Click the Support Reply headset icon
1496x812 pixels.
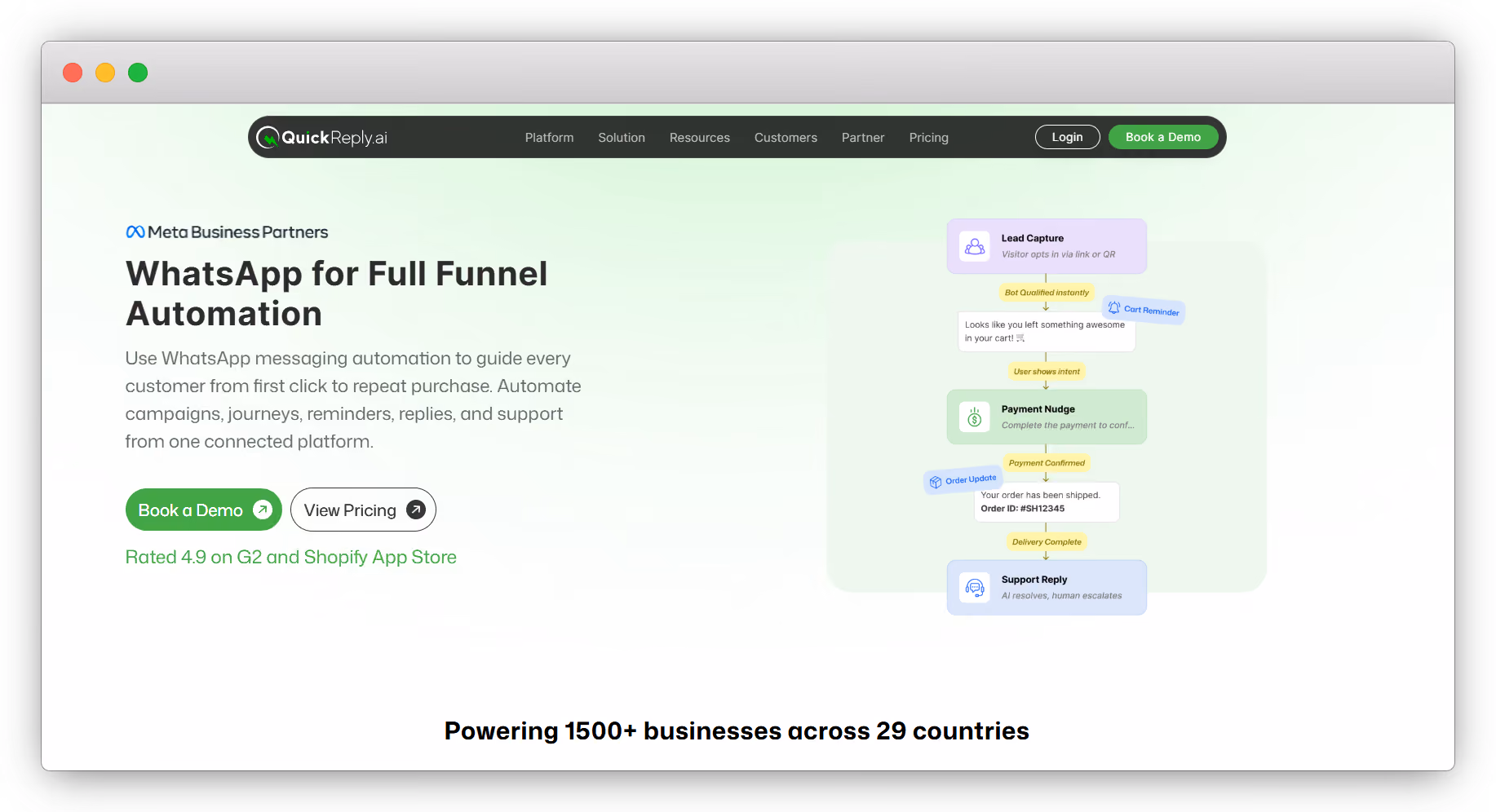click(x=975, y=588)
